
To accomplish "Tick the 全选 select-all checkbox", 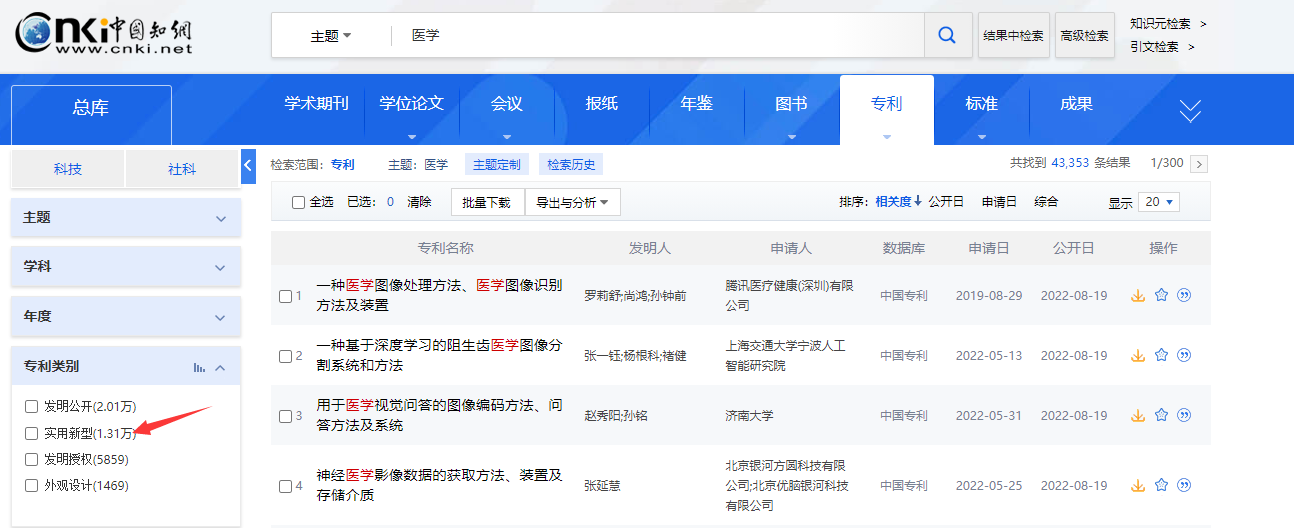I will (298, 202).
